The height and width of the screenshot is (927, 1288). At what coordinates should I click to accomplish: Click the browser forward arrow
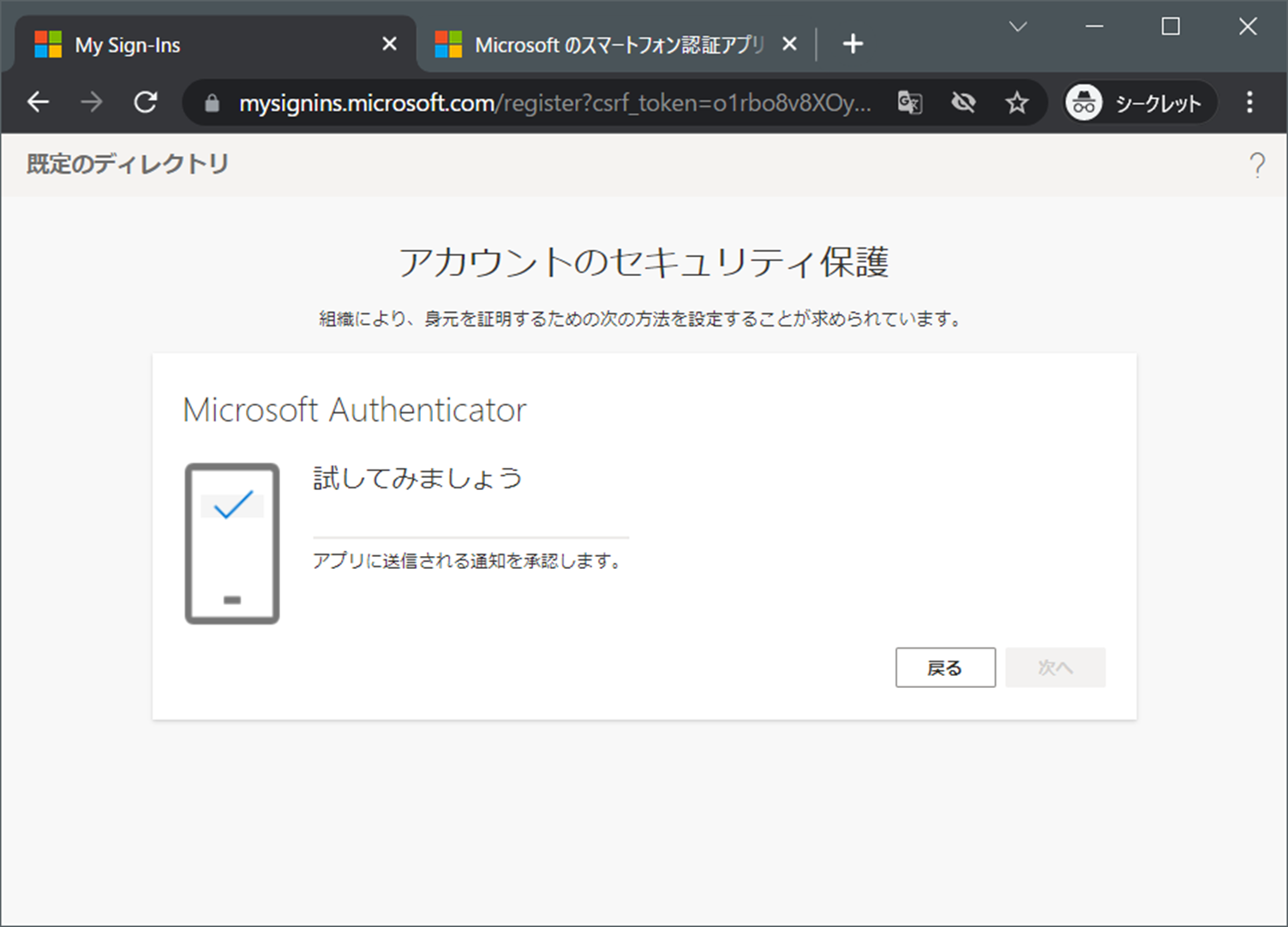point(92,103)
